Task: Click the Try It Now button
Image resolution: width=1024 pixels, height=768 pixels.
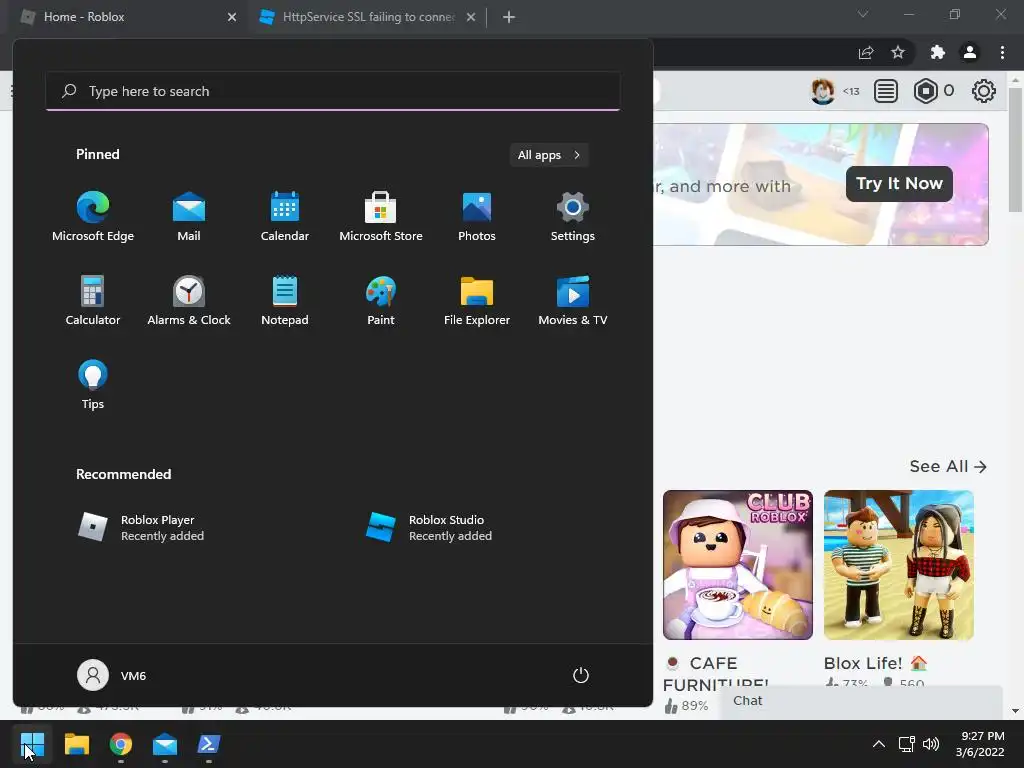Action: click(899, 184)
